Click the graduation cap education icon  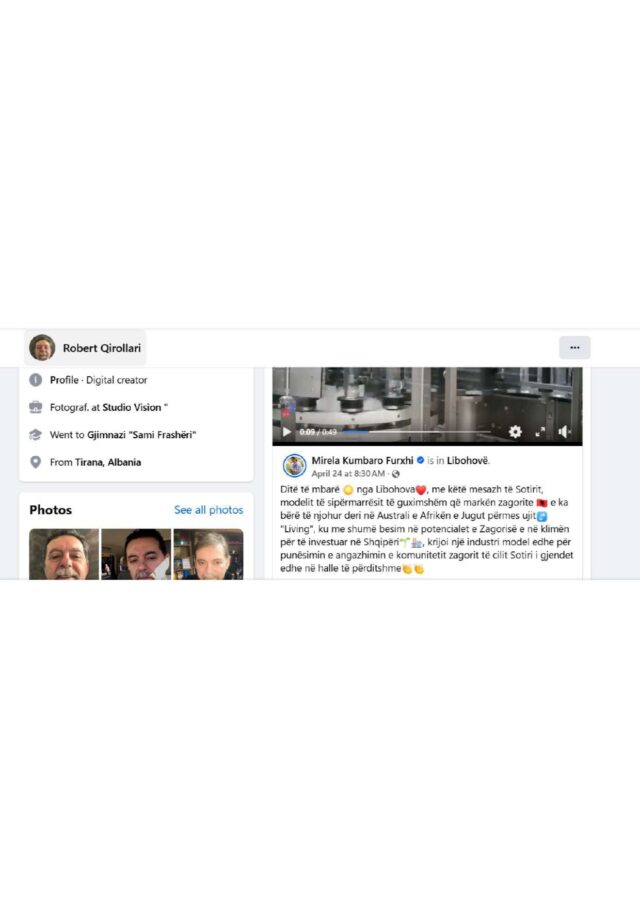click(x=35, y=435)
